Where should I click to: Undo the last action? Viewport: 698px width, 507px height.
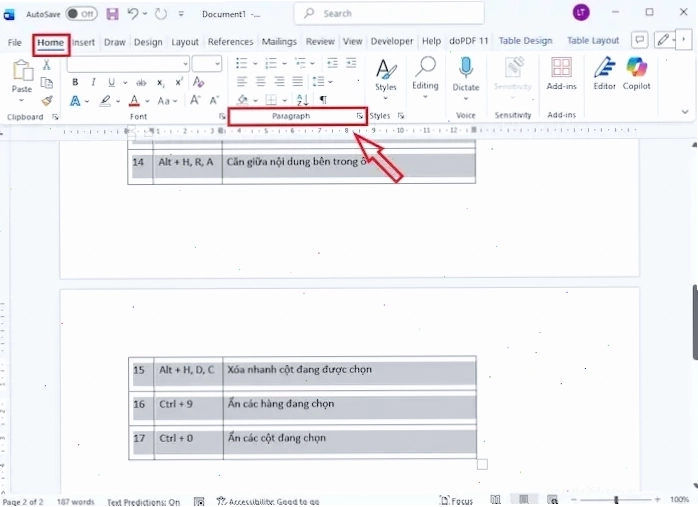coord(133,14)
